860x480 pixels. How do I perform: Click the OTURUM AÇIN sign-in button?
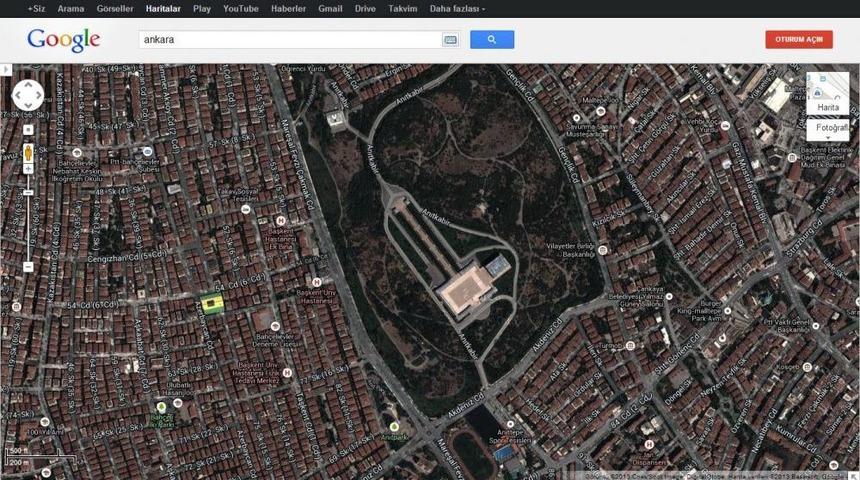pos(799,39)
